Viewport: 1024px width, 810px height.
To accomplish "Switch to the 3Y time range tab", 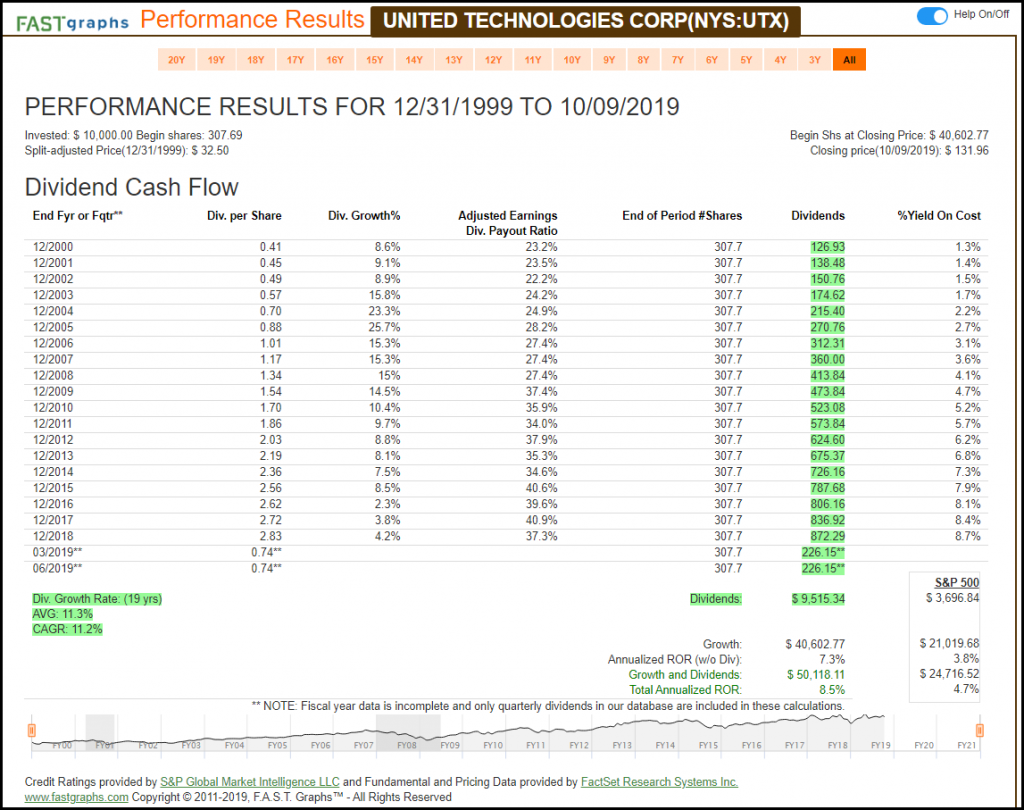I will coord(814,60).
